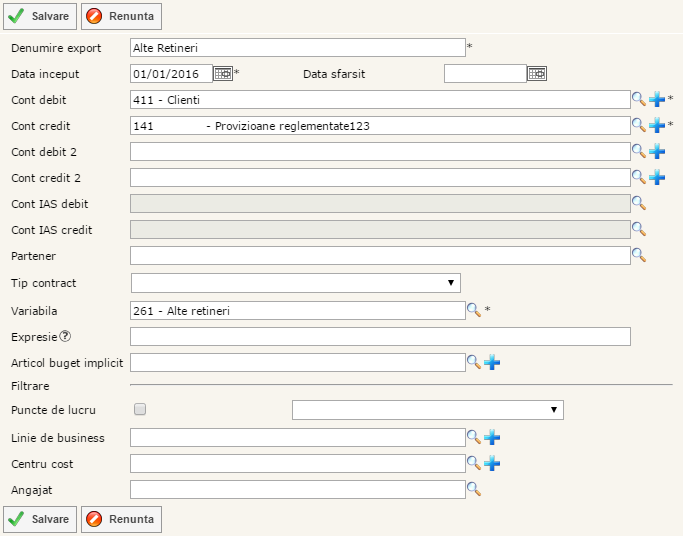The image size is (683, 536).
Task: Click plus icon beside Cont credit 2
Action: 657,177
